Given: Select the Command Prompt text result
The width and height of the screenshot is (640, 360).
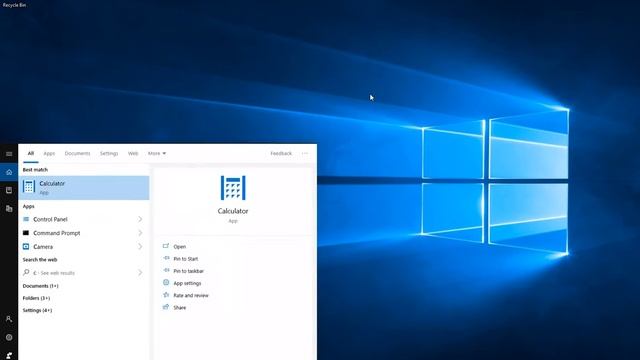Looking at the screenshot, I should (57, 233).
